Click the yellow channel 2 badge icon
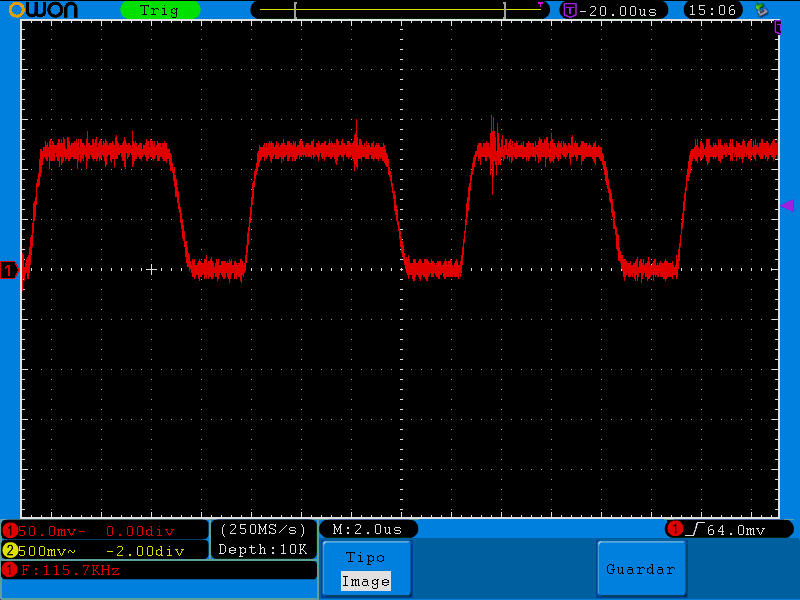Screen dimensions: 800x600 [10, 551]
